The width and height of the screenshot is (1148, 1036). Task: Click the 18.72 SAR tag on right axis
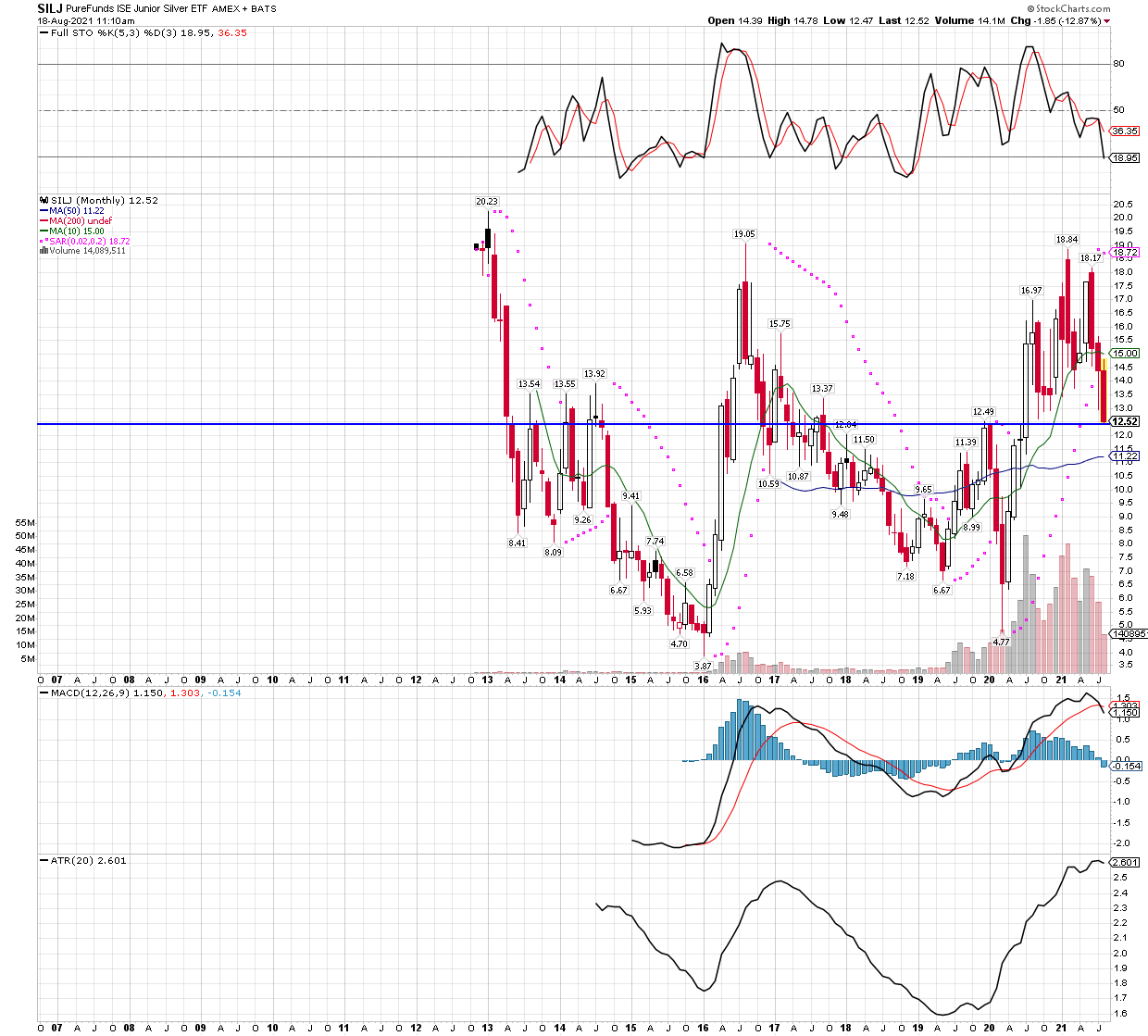(1125, 253)
